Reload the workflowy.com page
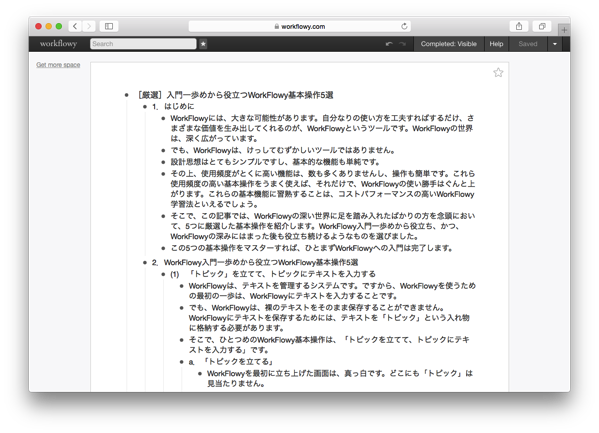The width and height of the screenshot is (599, 433). 404,26
